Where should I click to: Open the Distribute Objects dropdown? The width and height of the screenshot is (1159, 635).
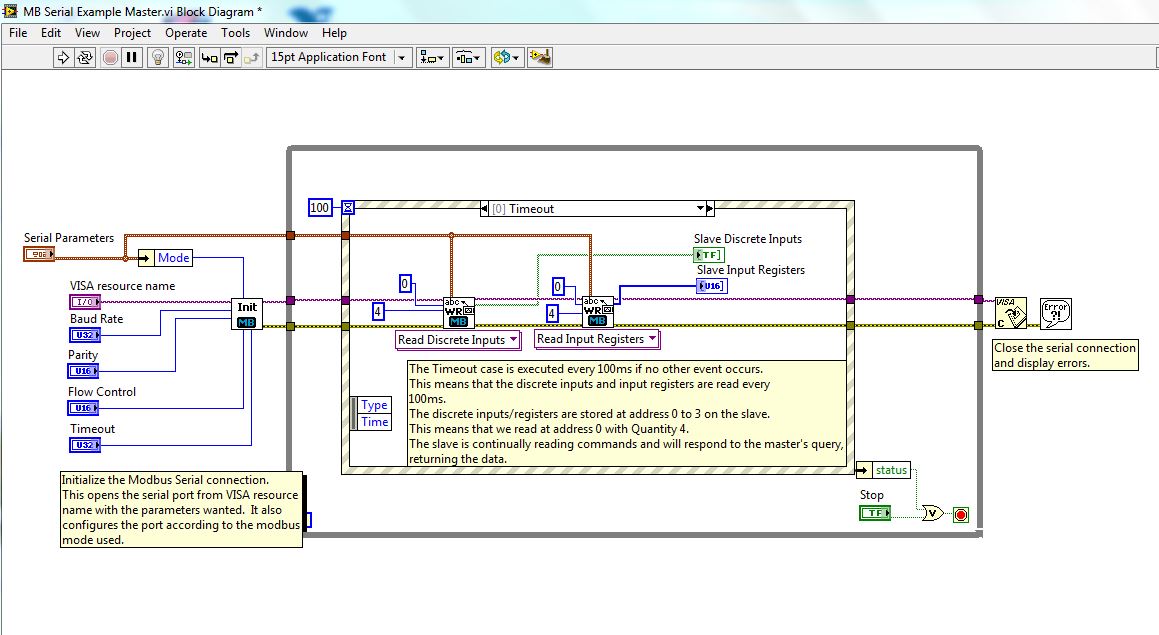pyautogui.click(x=468, y=58)
